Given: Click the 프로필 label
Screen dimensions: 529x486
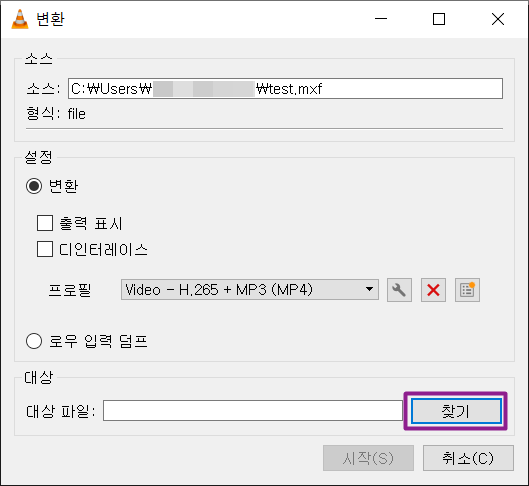Looking at the screenshot, I should click(x=70, y=290).
